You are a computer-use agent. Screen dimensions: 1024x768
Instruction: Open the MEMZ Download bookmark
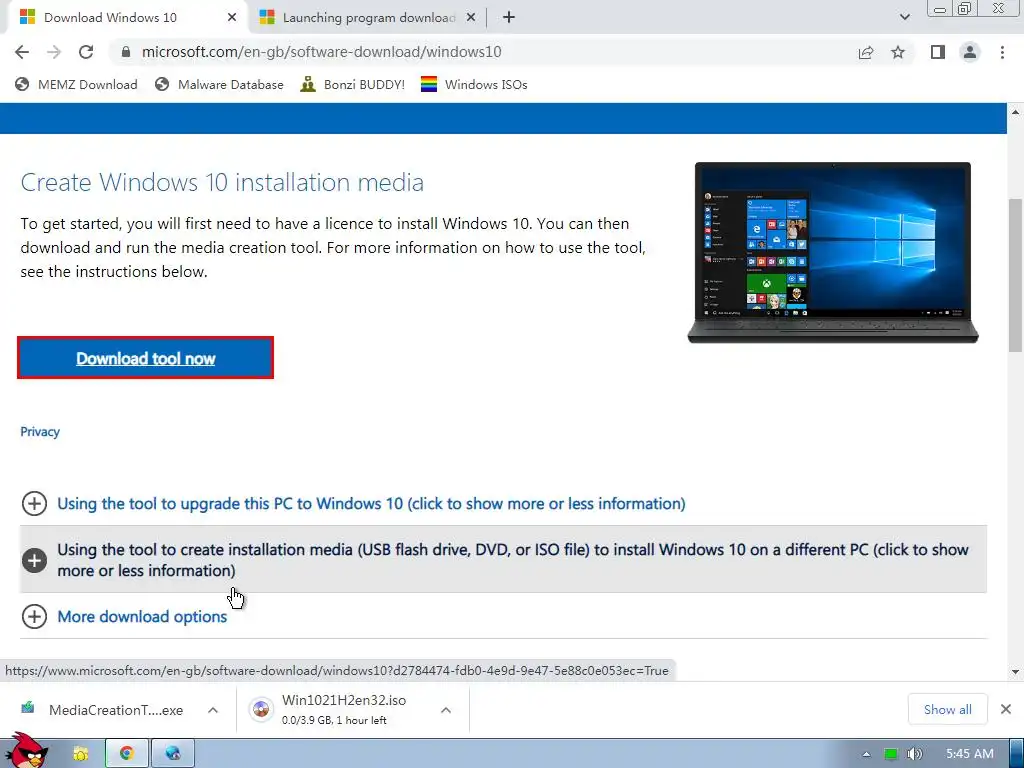(76, 85)
